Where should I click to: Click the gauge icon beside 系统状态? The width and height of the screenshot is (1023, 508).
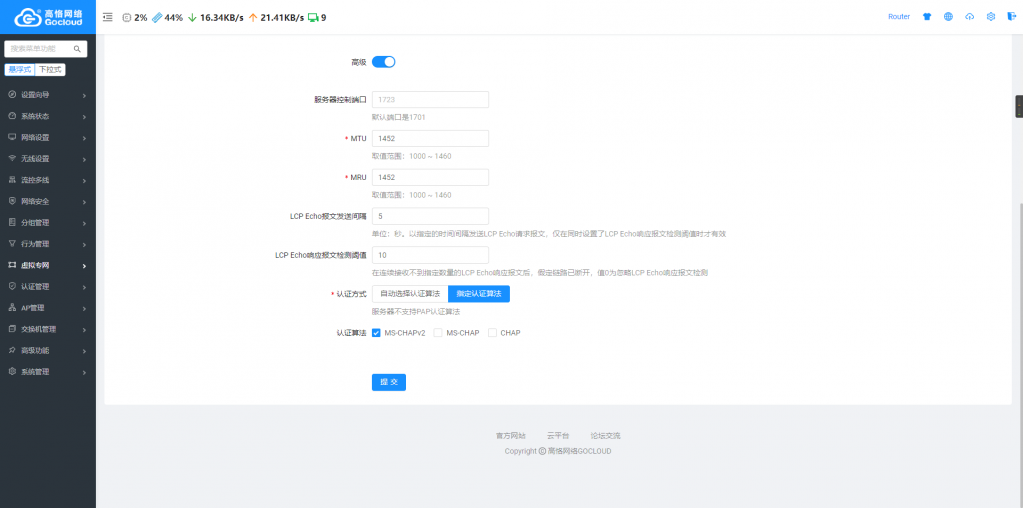[x=12, y=116]
